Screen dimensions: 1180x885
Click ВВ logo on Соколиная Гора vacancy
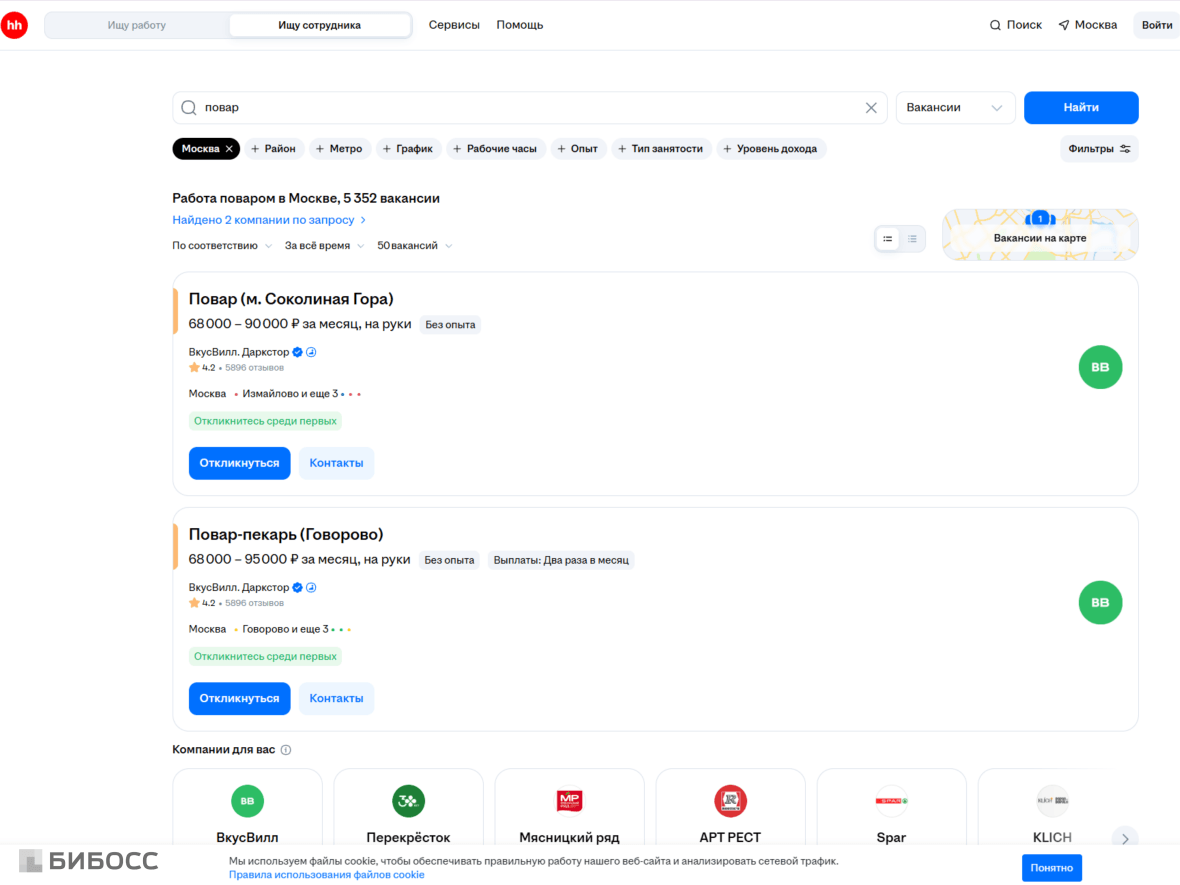tap(1100, 367)
